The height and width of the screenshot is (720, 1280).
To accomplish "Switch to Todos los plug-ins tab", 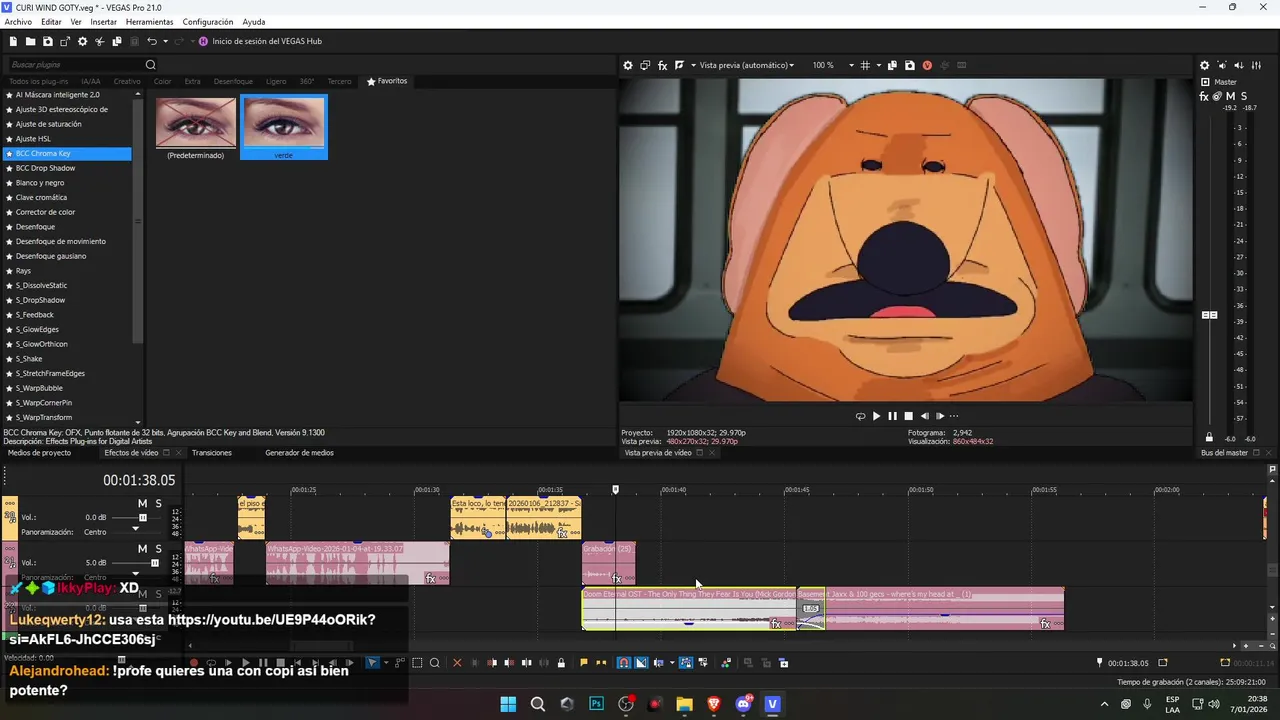I will tap(38, 81).
